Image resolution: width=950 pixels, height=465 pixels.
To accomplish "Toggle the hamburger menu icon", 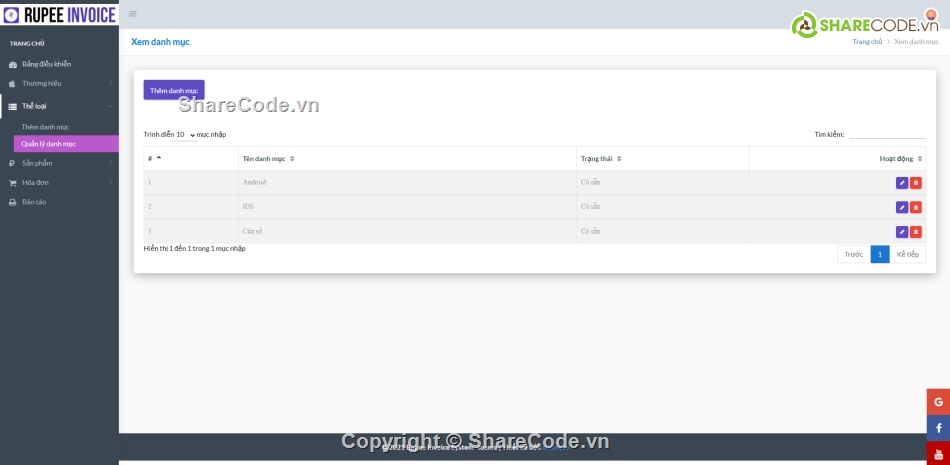I will pos(133,14).
